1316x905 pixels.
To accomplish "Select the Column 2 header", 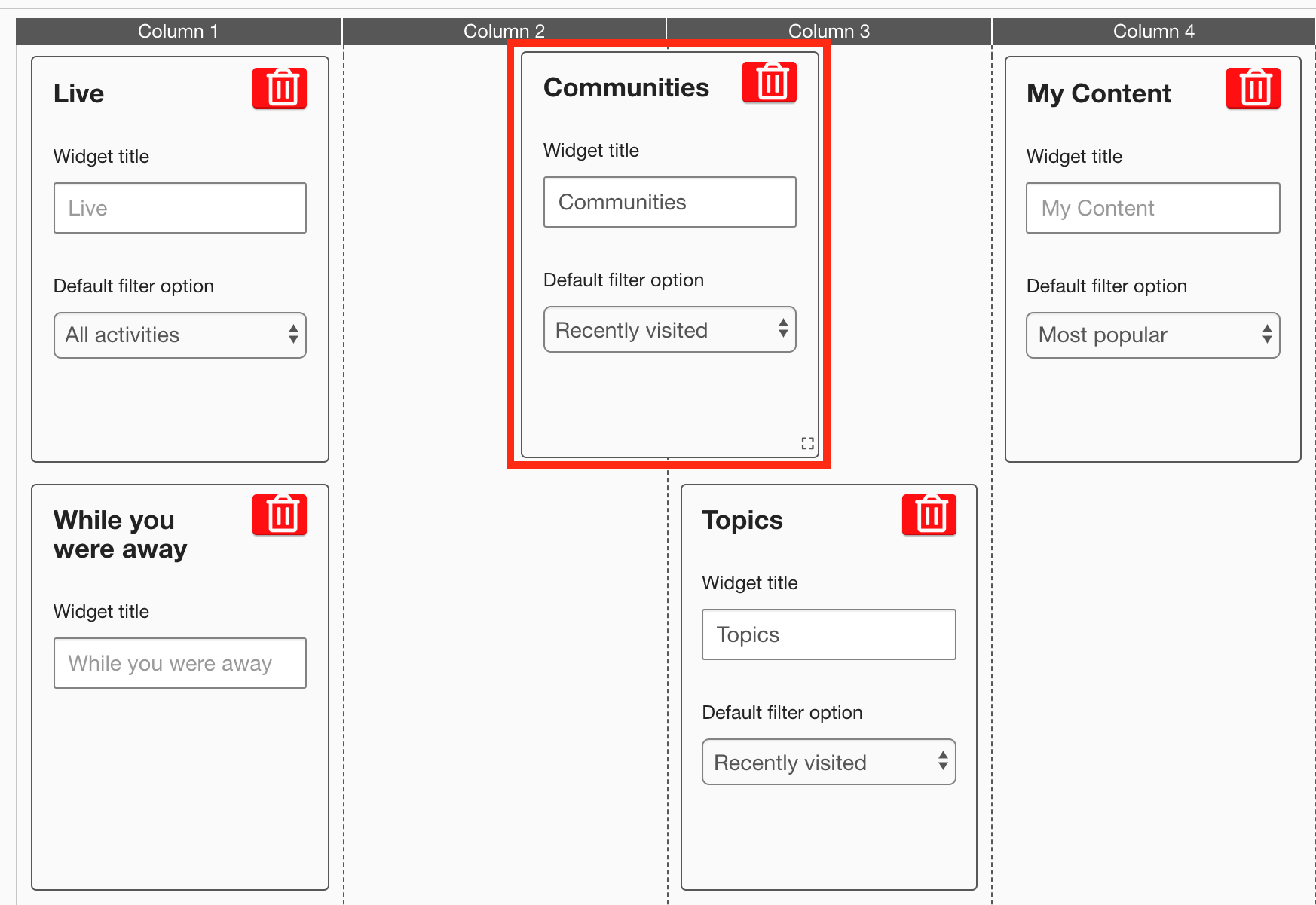I will (x=503, y=32).
